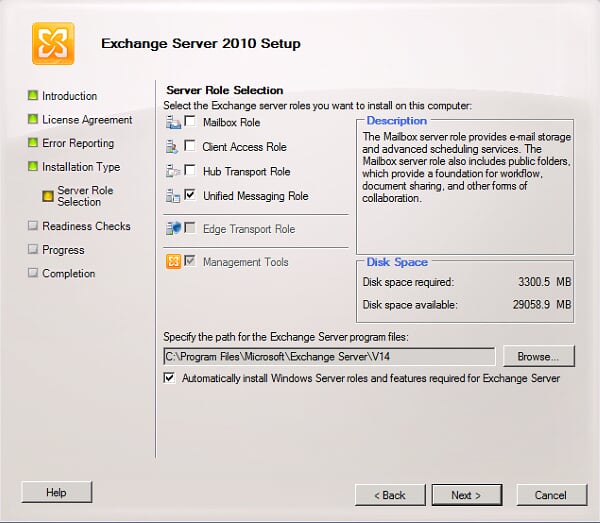The width and height of the screenshot is (600, 523).
Task: Uncheck the Unified Messaging Role checkbox
Action: pyautogui.click(x=190, y=194)
